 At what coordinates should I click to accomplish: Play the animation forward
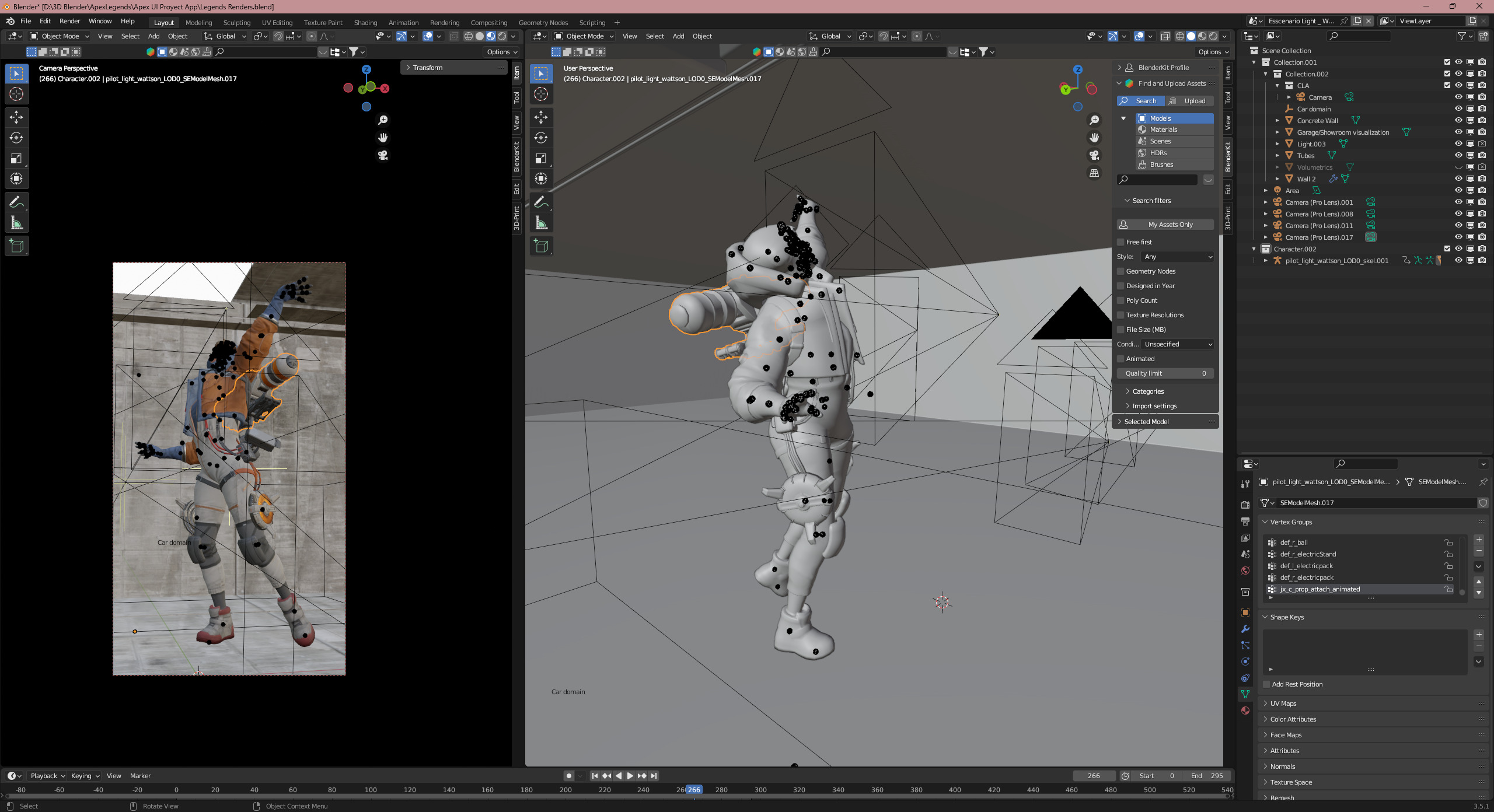coord(630,776)
